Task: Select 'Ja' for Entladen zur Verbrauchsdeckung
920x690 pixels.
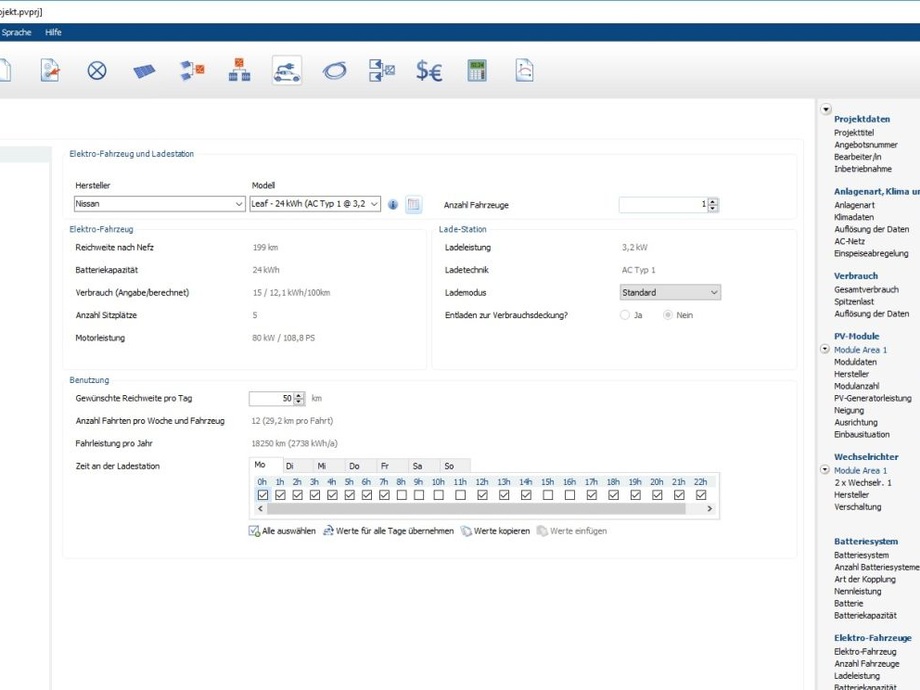Action: tap(625, 315)
